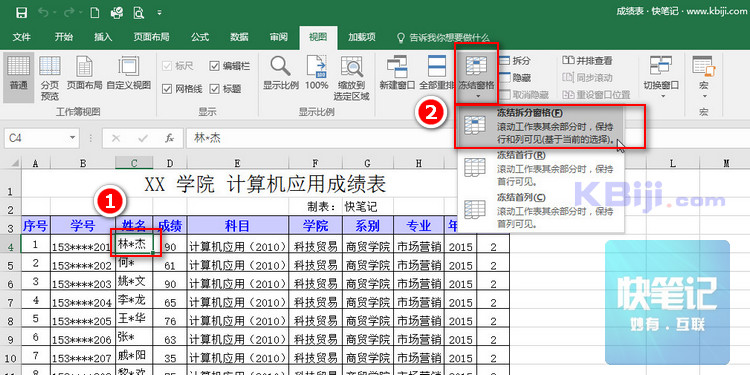Choose 冻结首列 freeze first column

[x=540, y=210]
